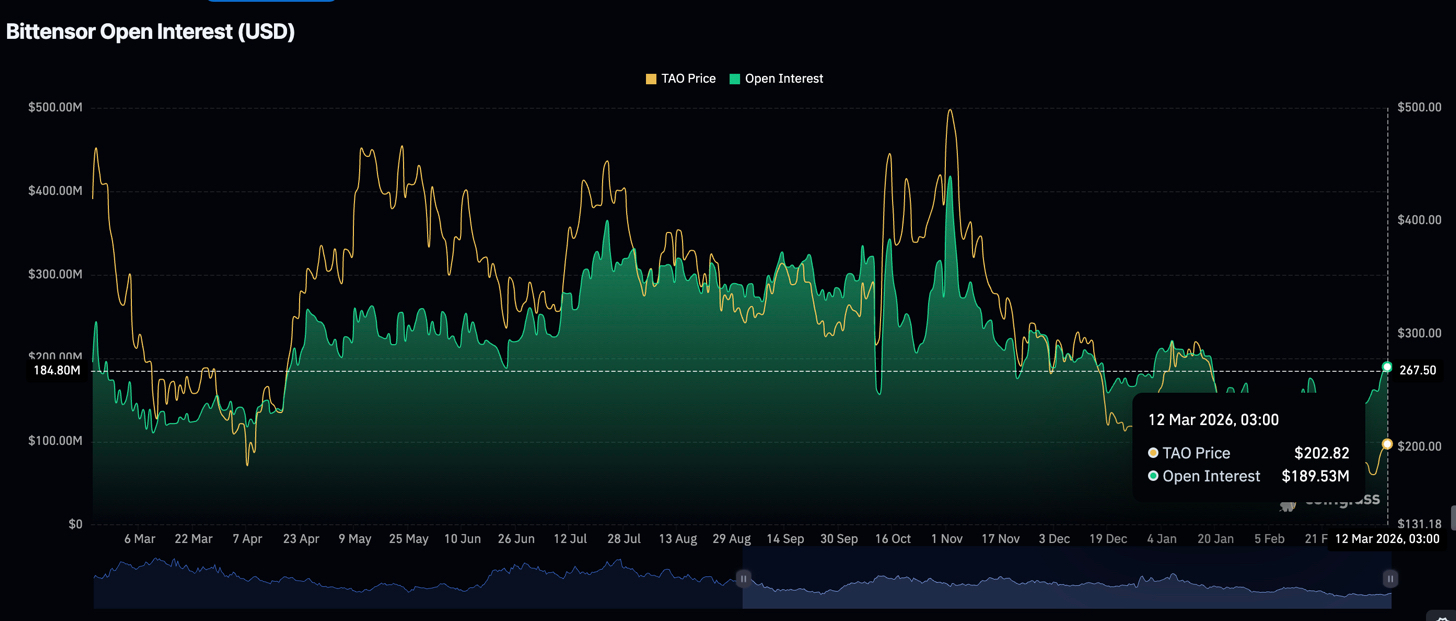Image resolution: width=1456 pixels, height=621 pixels.
Task: Click the yellow dot in tooltip TAO Price row
Action: click(1153, 453)
